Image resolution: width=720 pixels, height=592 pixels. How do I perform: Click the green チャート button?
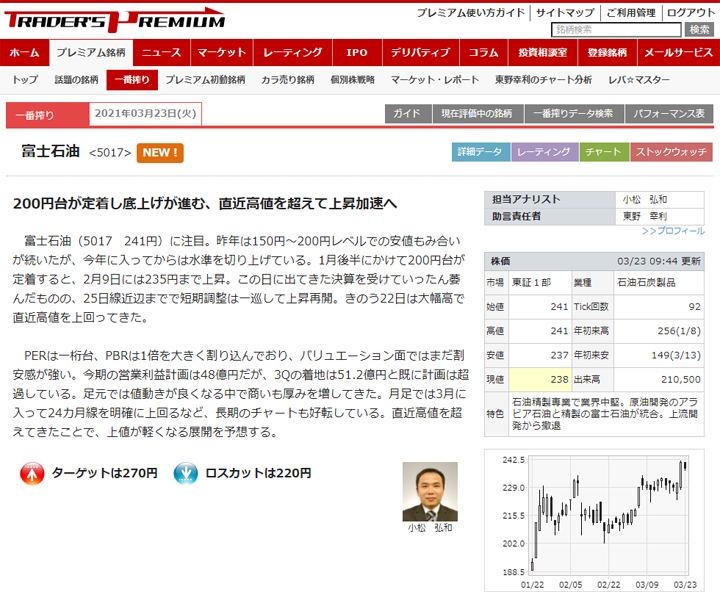pyautogui.click(x=604, y=152)
